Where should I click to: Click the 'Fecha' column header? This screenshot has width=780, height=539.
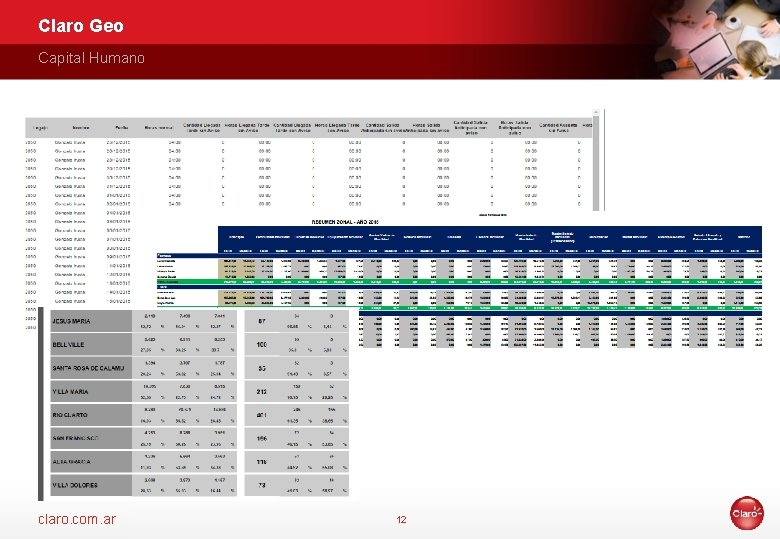click(x=122, y=128)
